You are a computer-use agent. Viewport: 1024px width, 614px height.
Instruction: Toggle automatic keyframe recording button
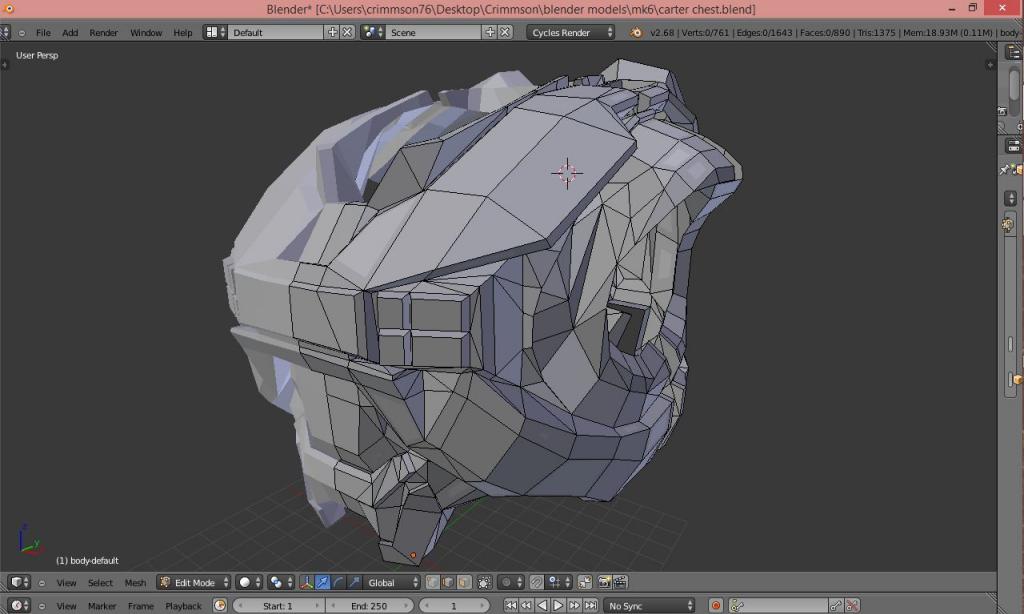click(716, 606)
